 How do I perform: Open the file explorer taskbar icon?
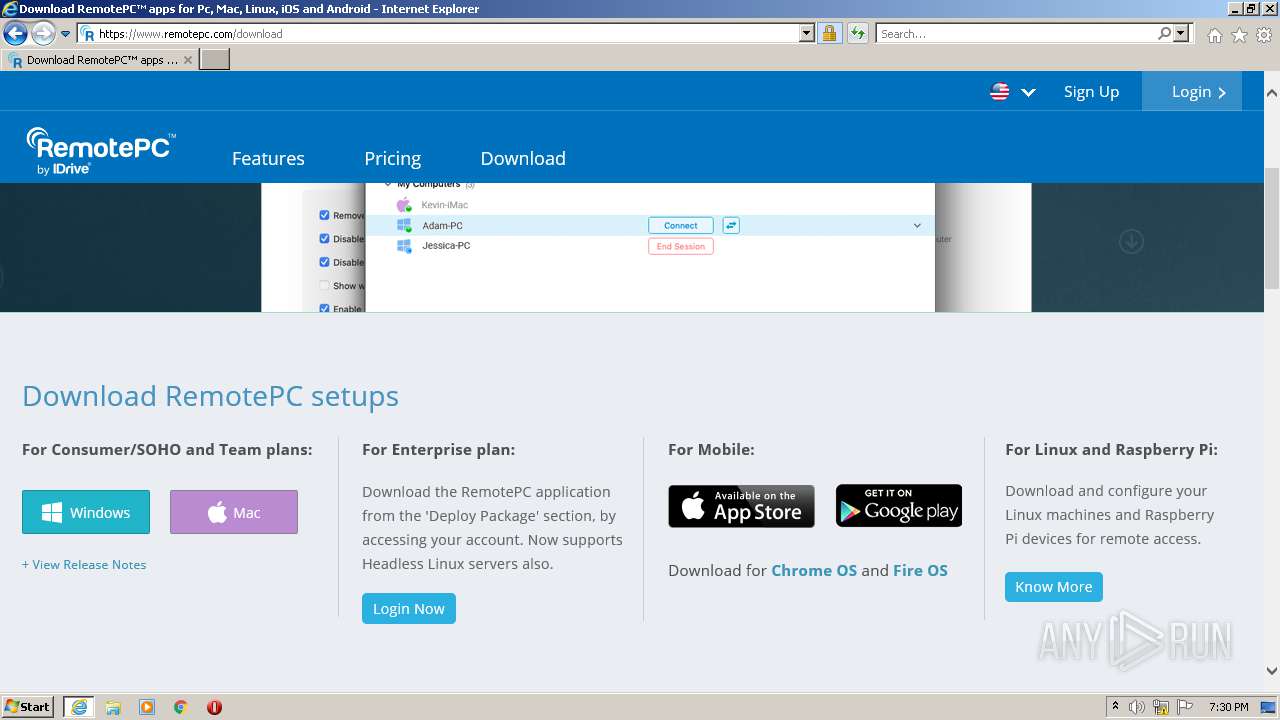coord(113,707)
